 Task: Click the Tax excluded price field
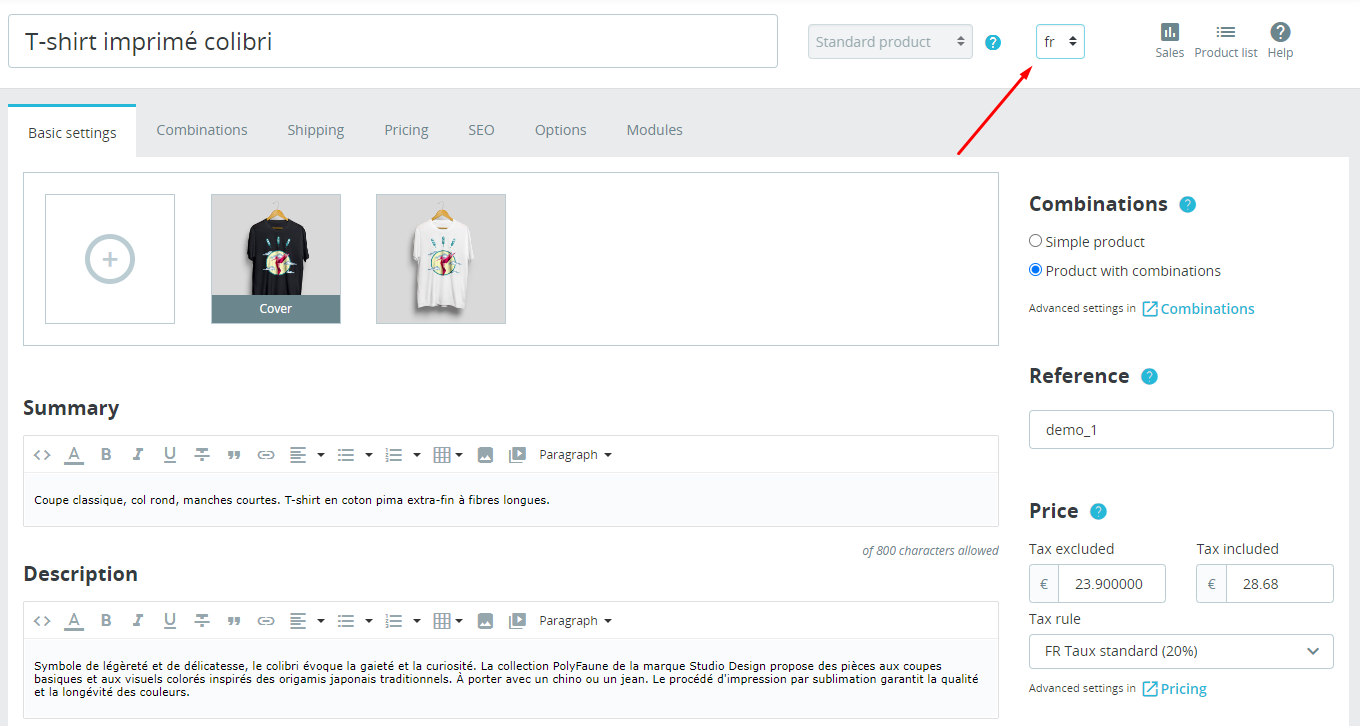click(1112, 583)
